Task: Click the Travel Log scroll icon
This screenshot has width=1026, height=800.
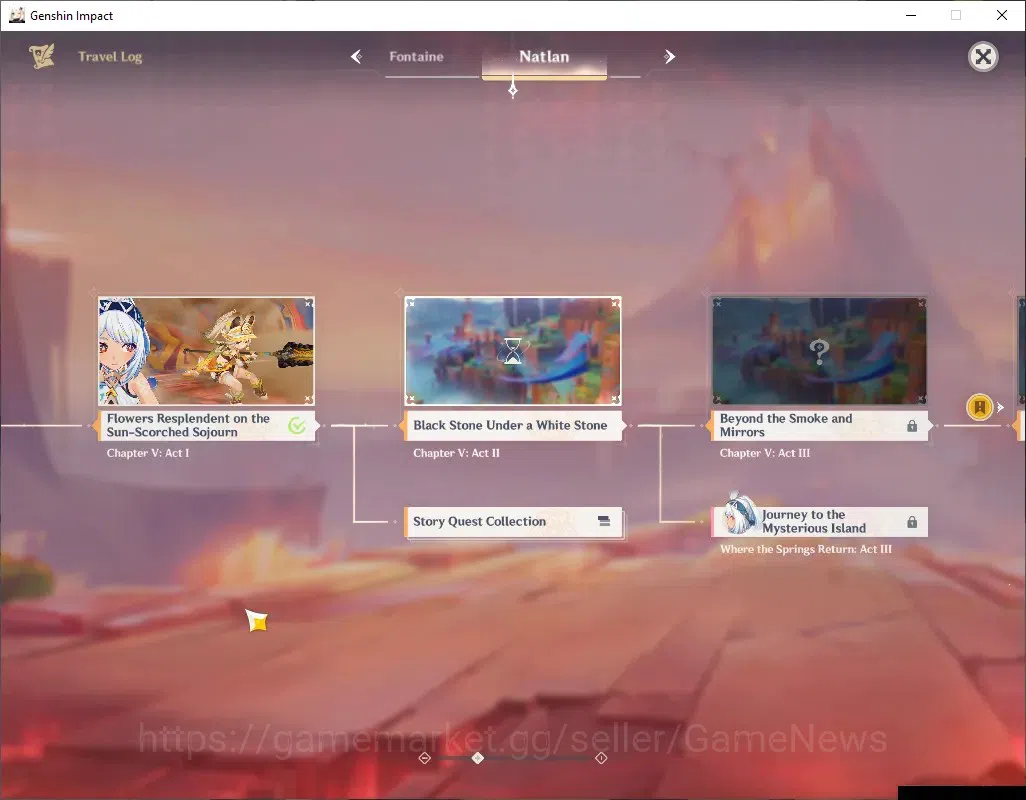Action: (x=42, y=56)
